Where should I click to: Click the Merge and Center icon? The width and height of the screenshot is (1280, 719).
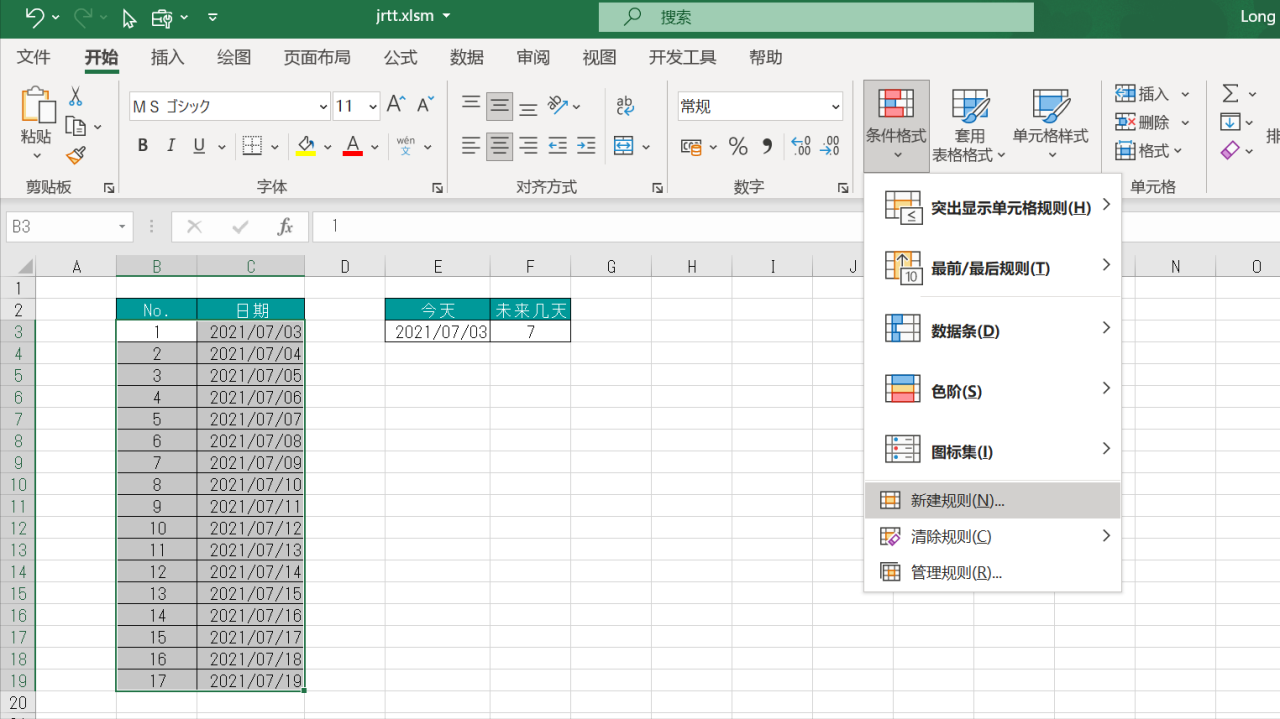point(624,146)
